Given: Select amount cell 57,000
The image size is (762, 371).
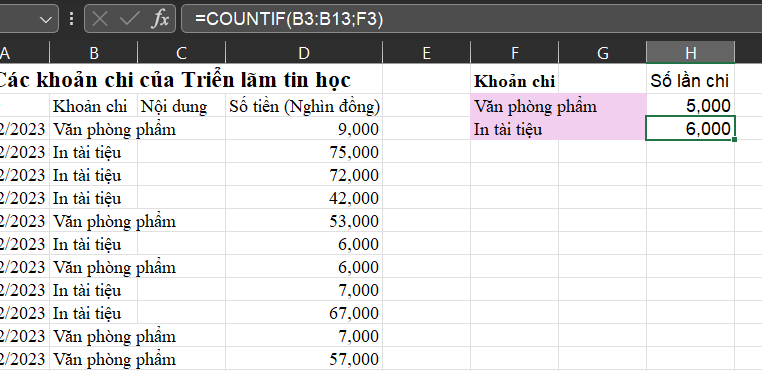Looking at the screenshot, I should (304, 359).
